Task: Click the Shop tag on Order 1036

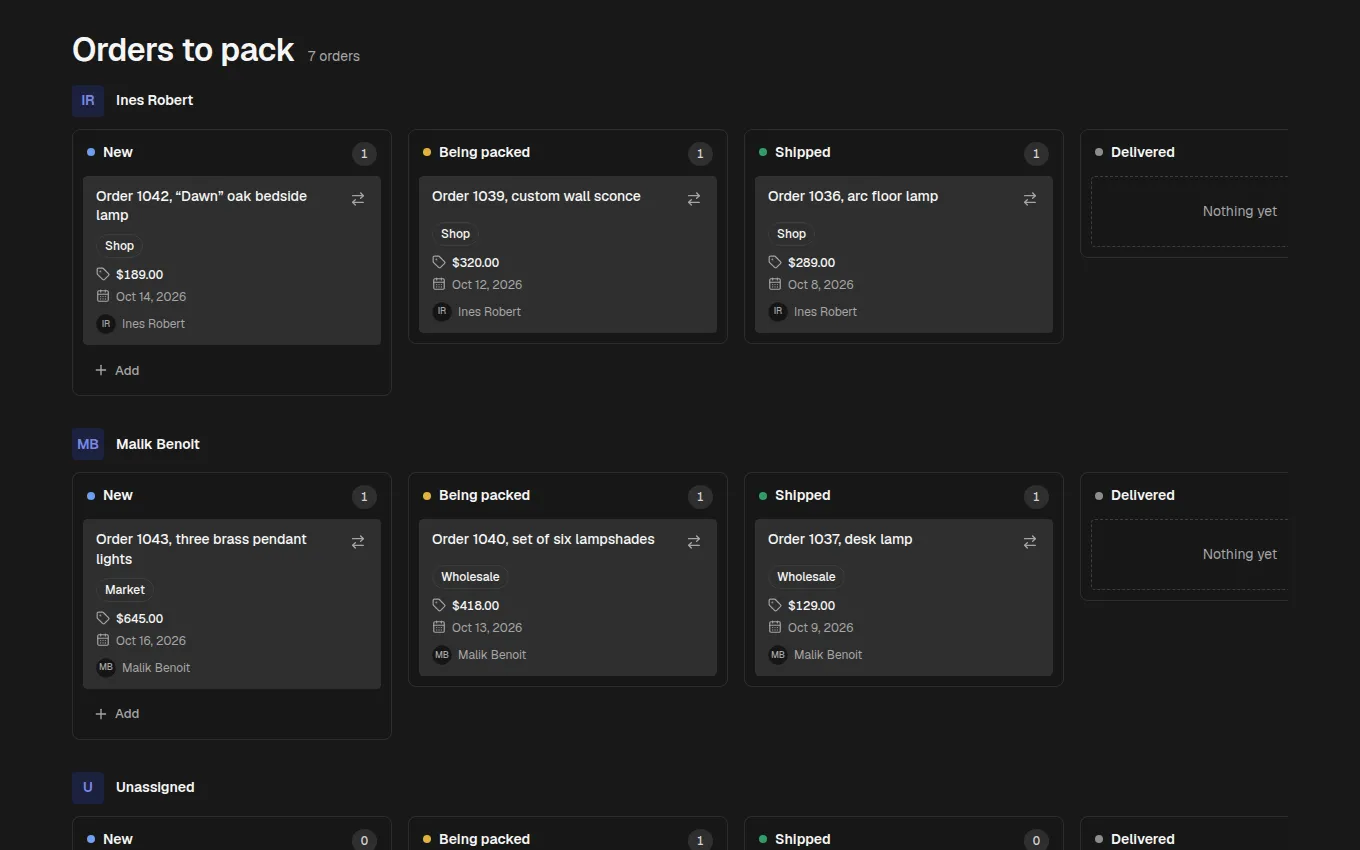Action: point(791,234)
